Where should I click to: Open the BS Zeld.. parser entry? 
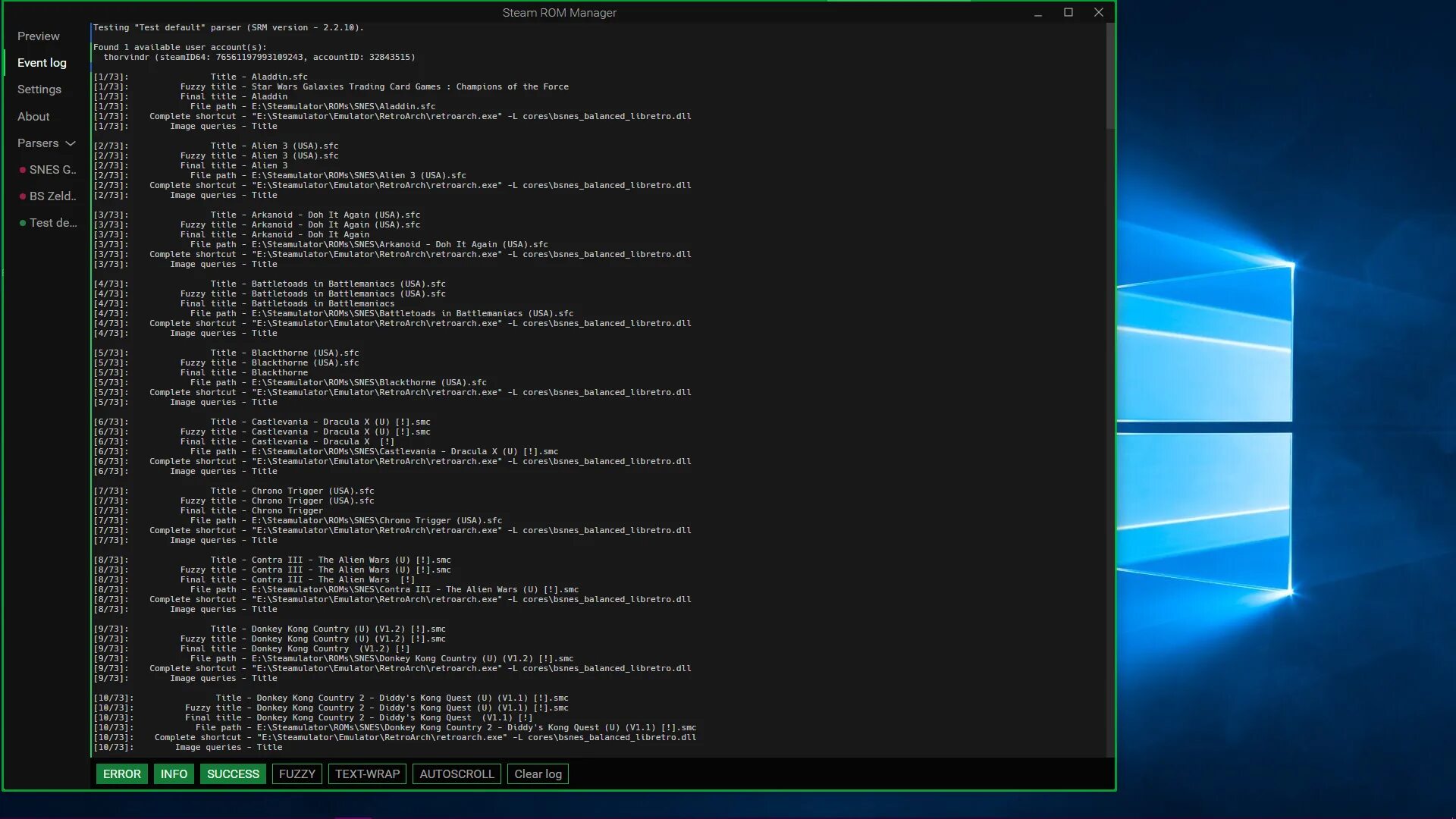point(52,196)
